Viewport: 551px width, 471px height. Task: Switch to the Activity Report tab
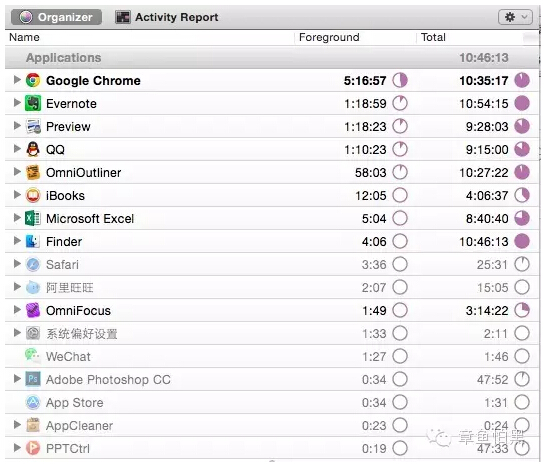[x=167, y=17]
